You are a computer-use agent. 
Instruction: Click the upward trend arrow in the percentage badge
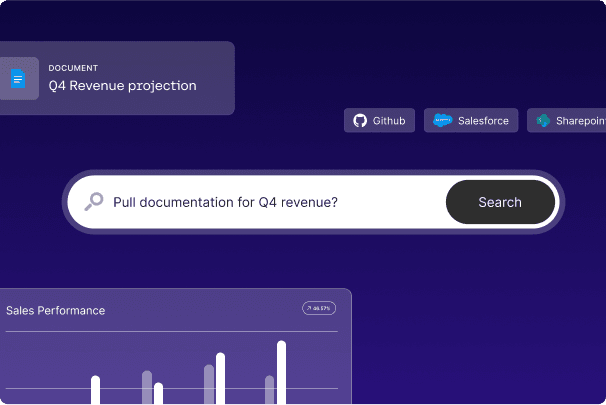coord(309,309)
